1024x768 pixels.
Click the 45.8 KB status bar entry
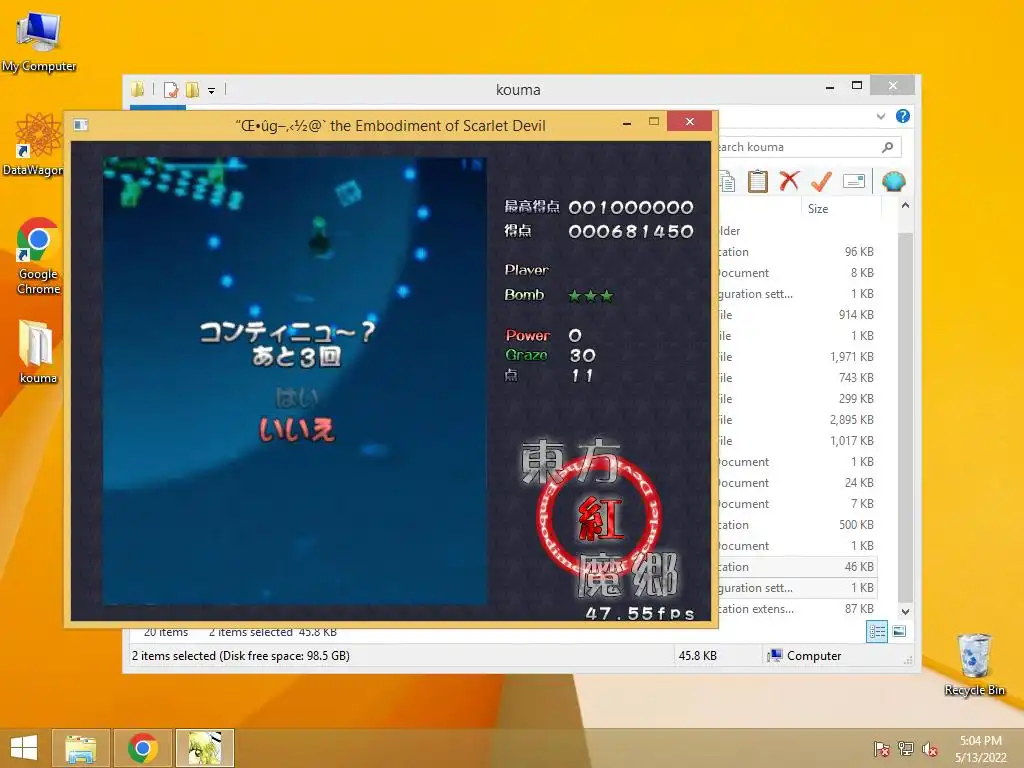697,656
